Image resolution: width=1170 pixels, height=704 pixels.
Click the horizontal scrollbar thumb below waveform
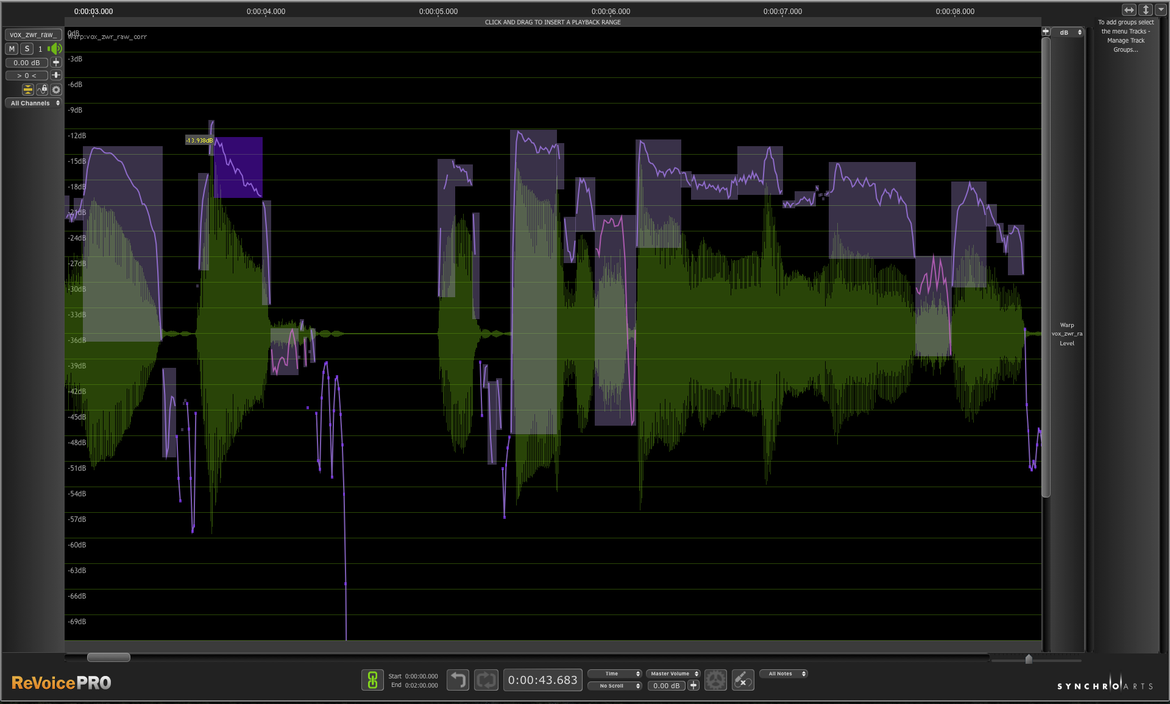click(109, 658)
